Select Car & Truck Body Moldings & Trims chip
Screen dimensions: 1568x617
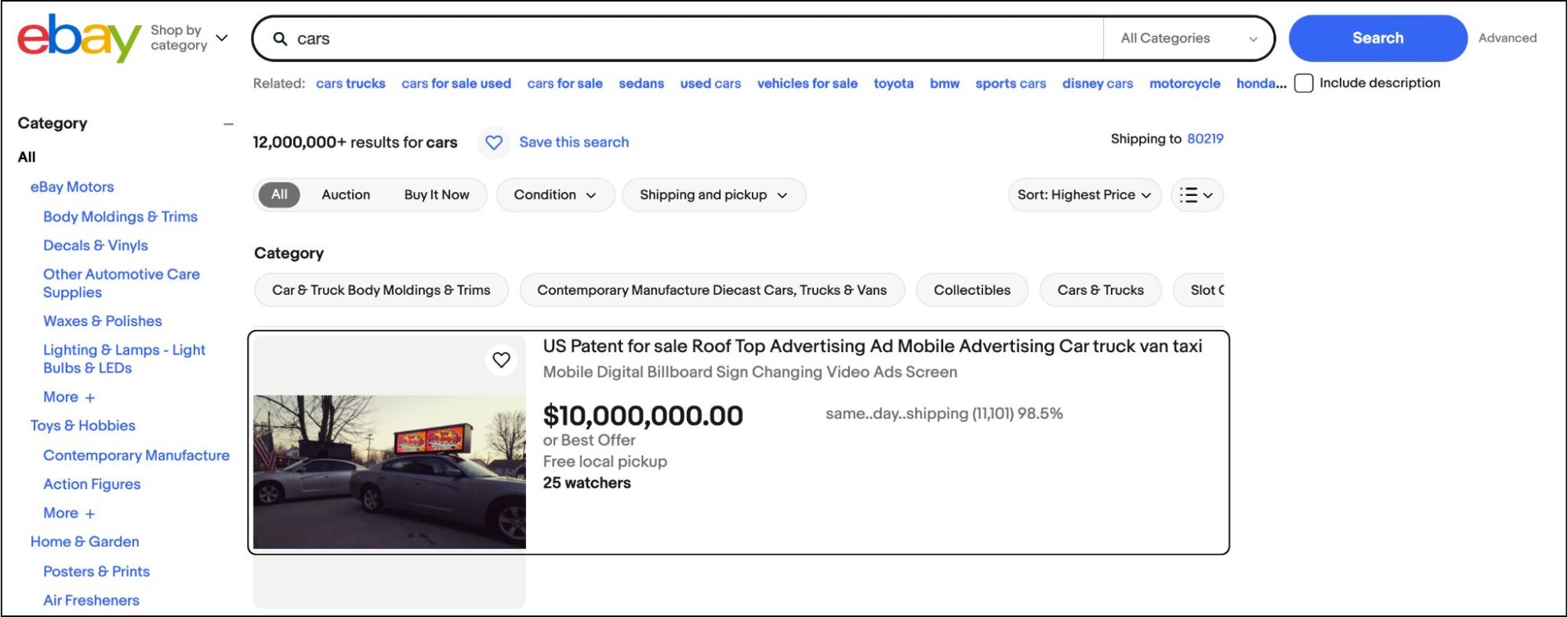click(x=381, y=290)
